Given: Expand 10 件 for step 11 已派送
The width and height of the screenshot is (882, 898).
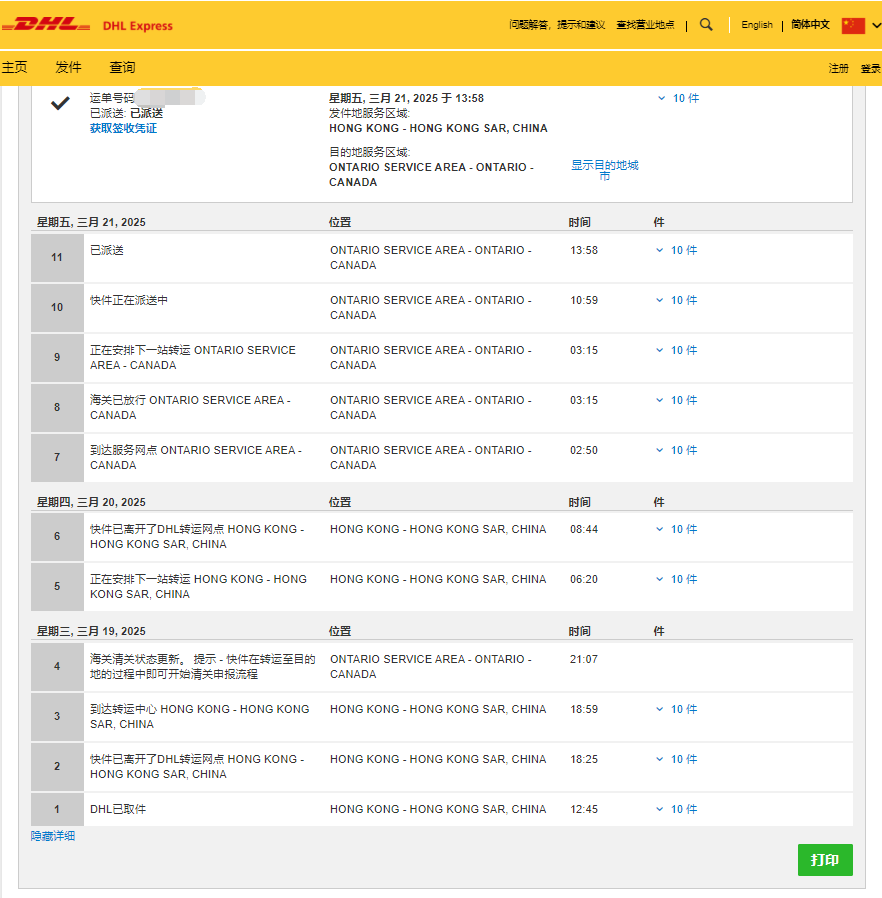Looking at the screenshot, I should click(677, 250).
